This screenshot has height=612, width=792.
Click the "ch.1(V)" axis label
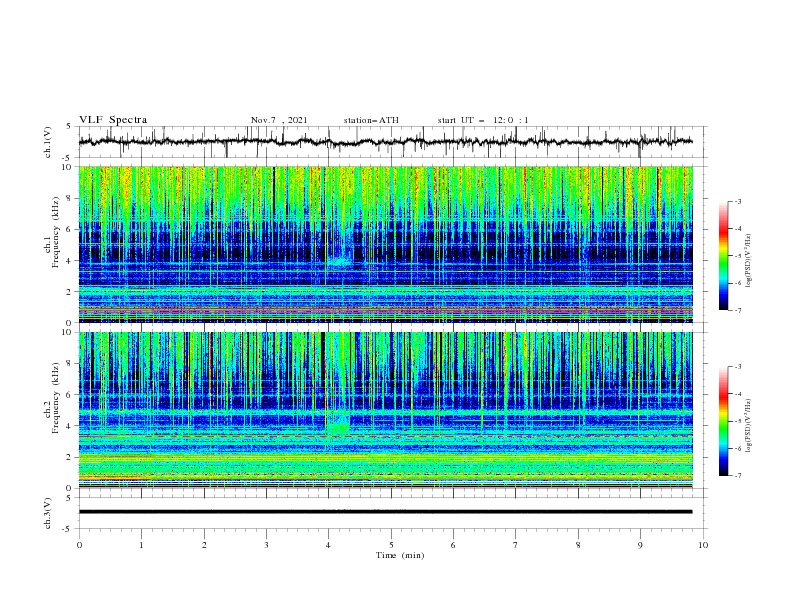tap(48, 142)
